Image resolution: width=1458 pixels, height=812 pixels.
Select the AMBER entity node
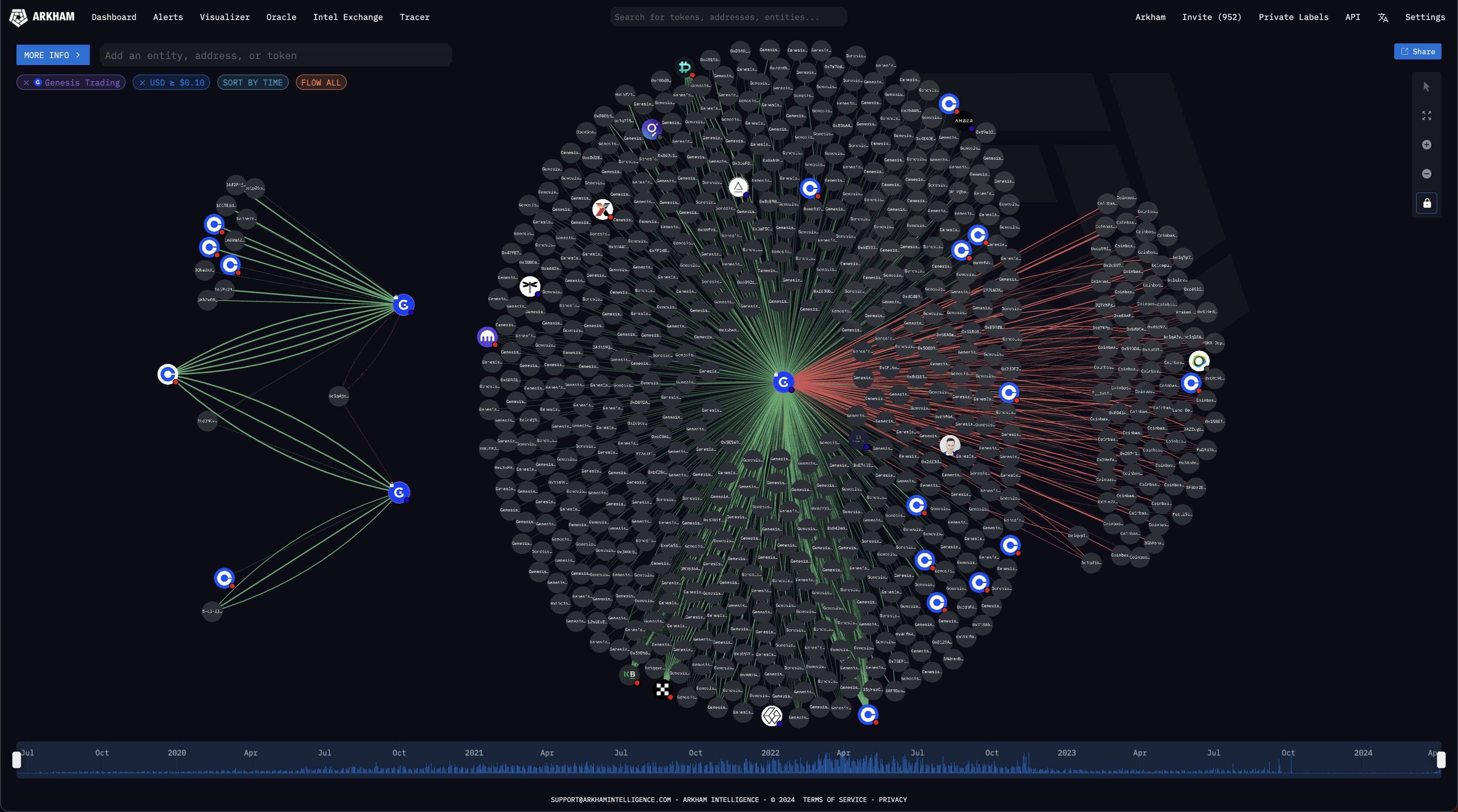963,121
